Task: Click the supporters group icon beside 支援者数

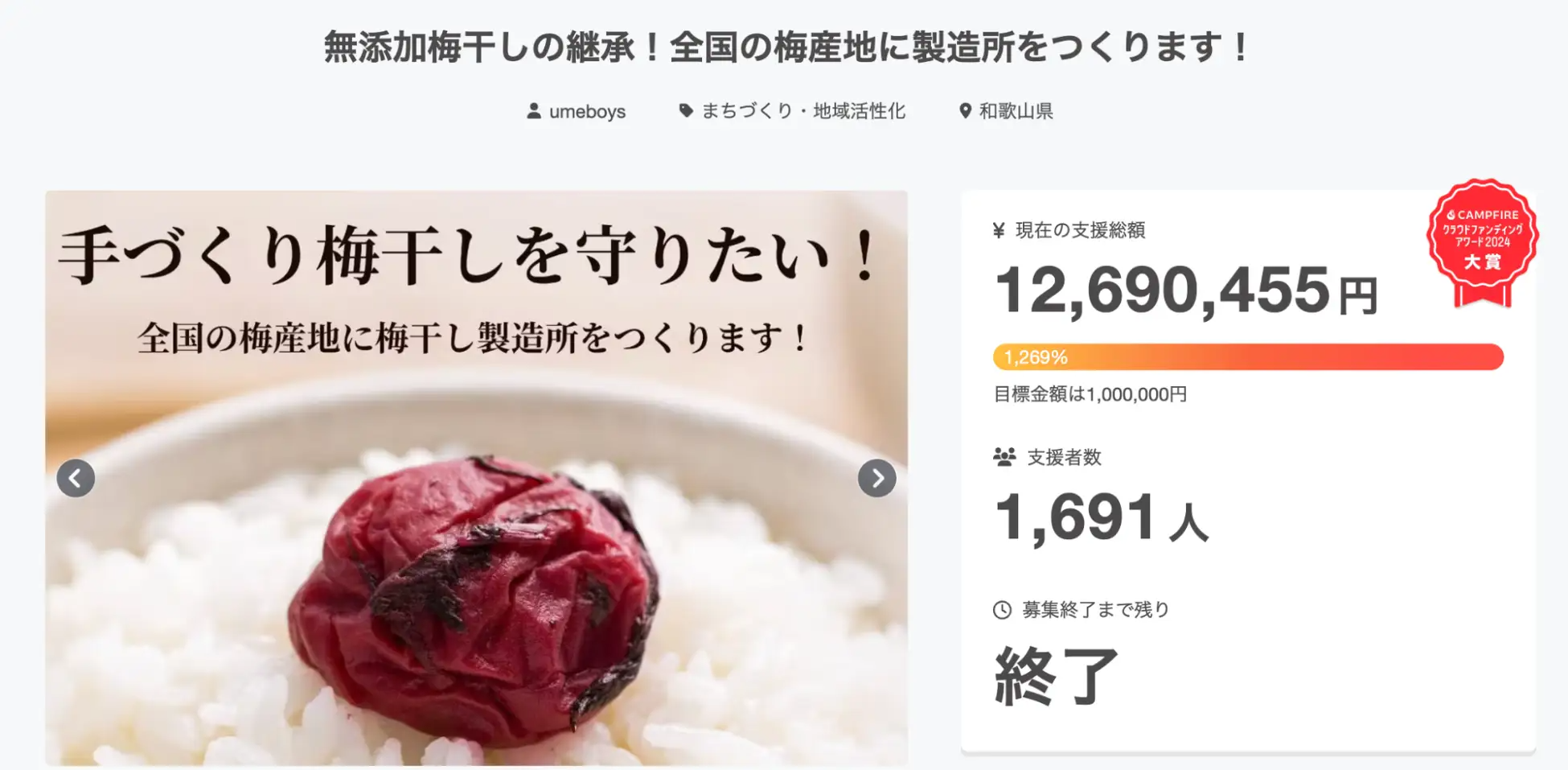Action: (1004, 457)
